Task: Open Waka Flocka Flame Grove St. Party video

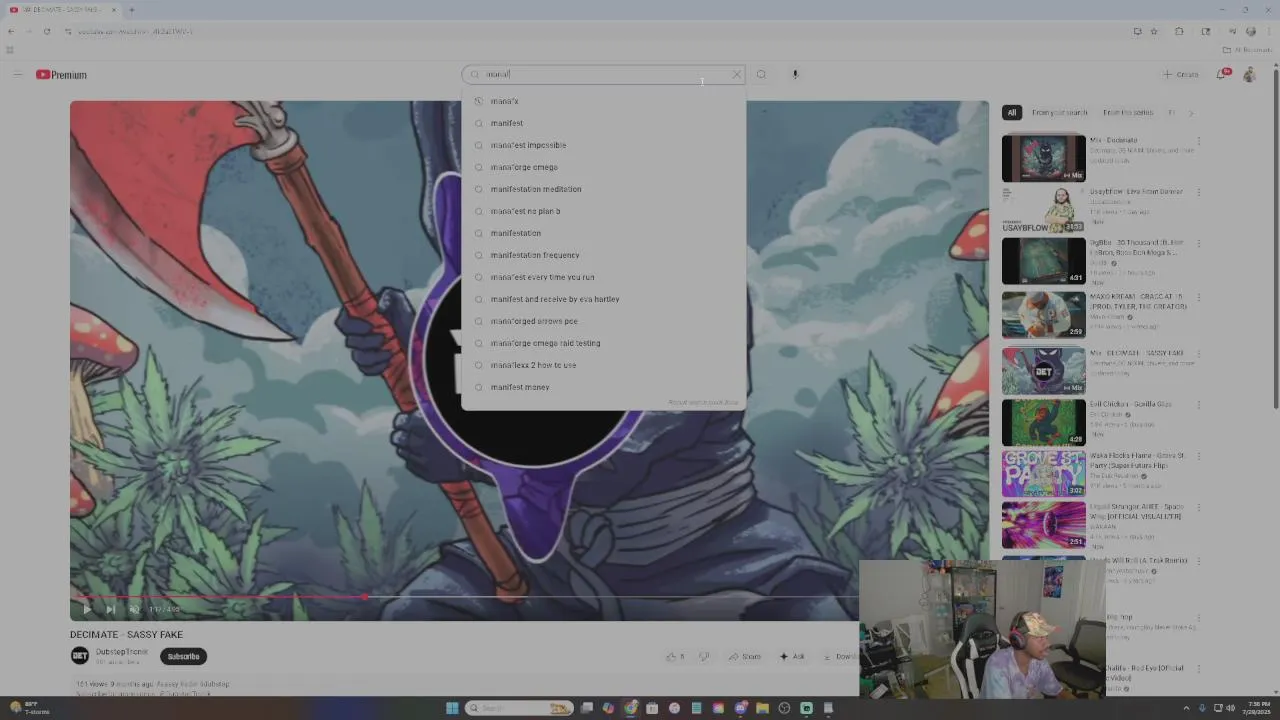Action: point(1043,473)
